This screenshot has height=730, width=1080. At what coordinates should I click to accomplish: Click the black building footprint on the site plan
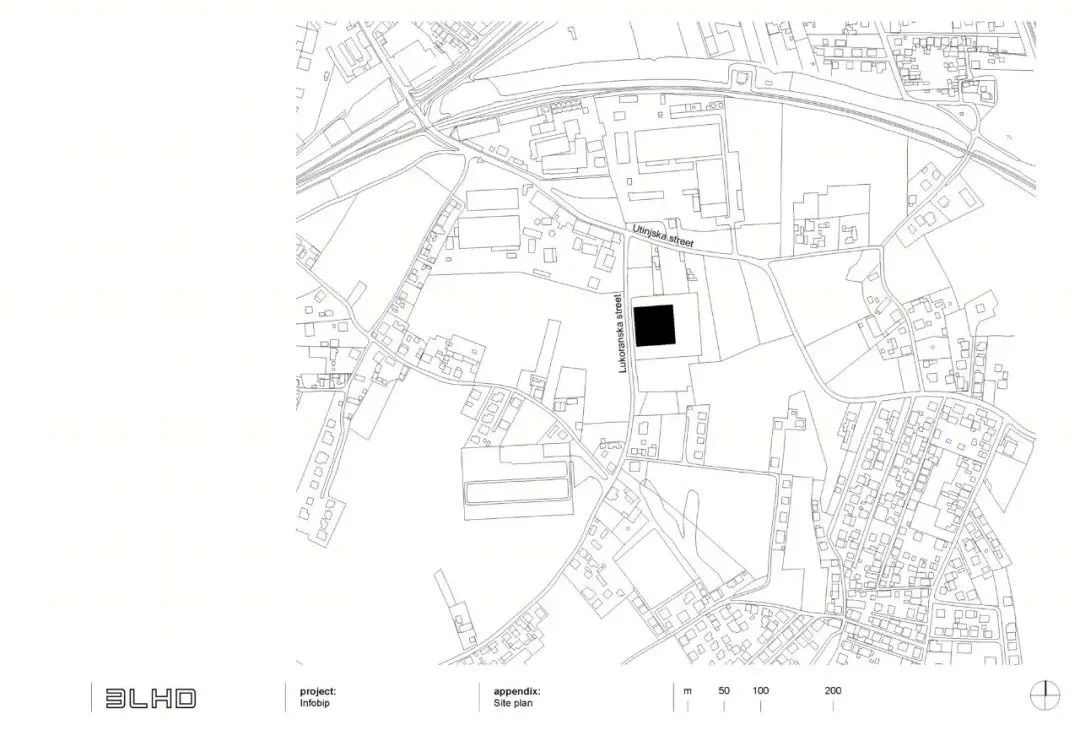(x=654, y=325)
